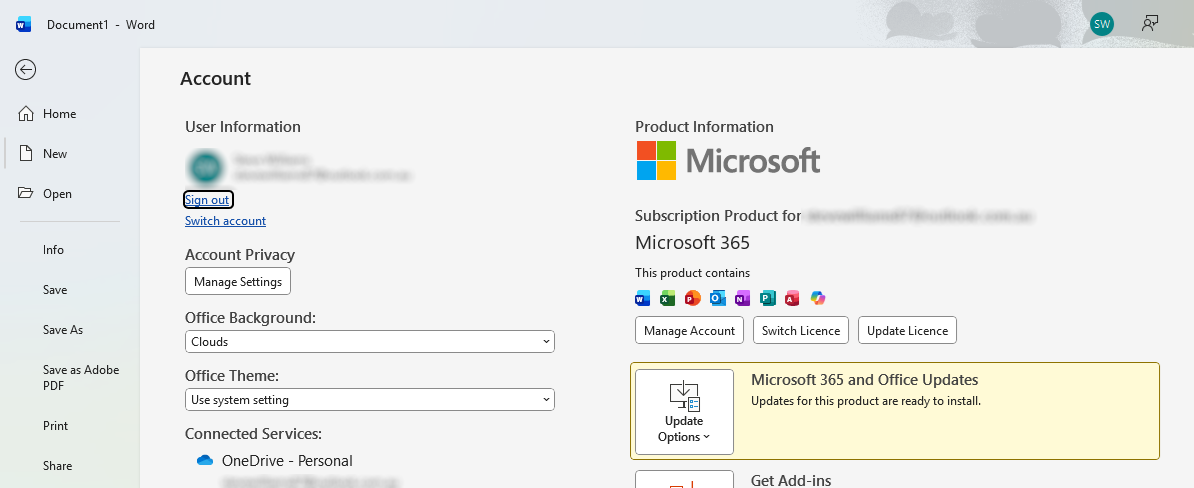Viewport: 1194px width, 488px height.
Task: Open the Share page
Action: tap(58, 466)
